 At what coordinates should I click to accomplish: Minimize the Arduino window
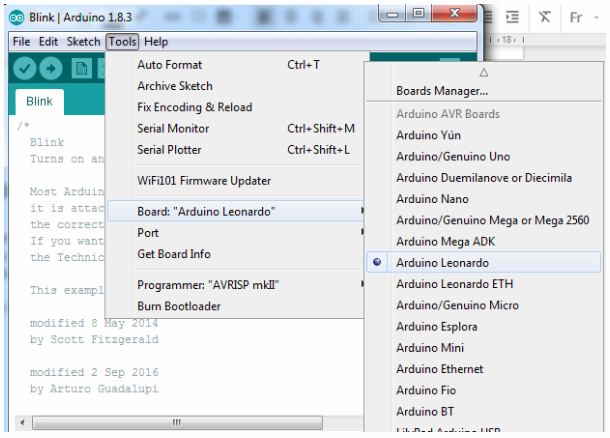[392, 14]
